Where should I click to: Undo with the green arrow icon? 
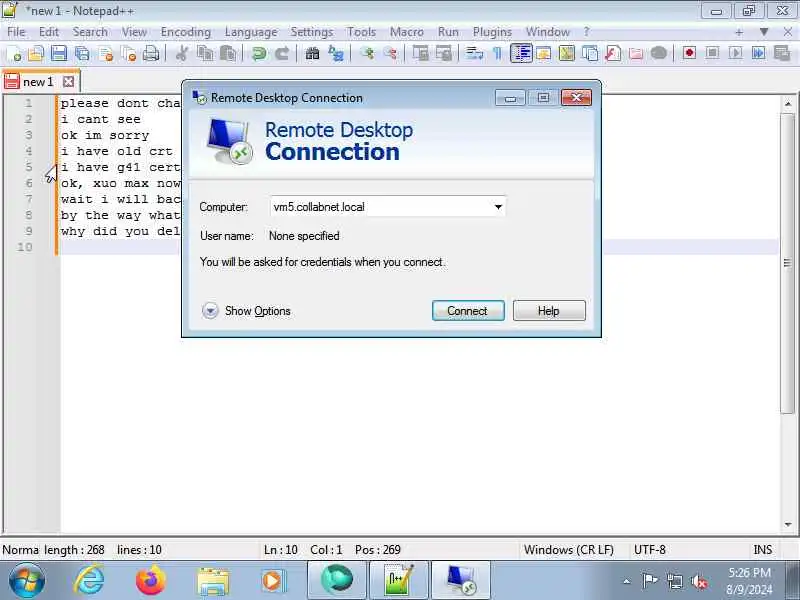pyautogui.click(x=259, y=53)
